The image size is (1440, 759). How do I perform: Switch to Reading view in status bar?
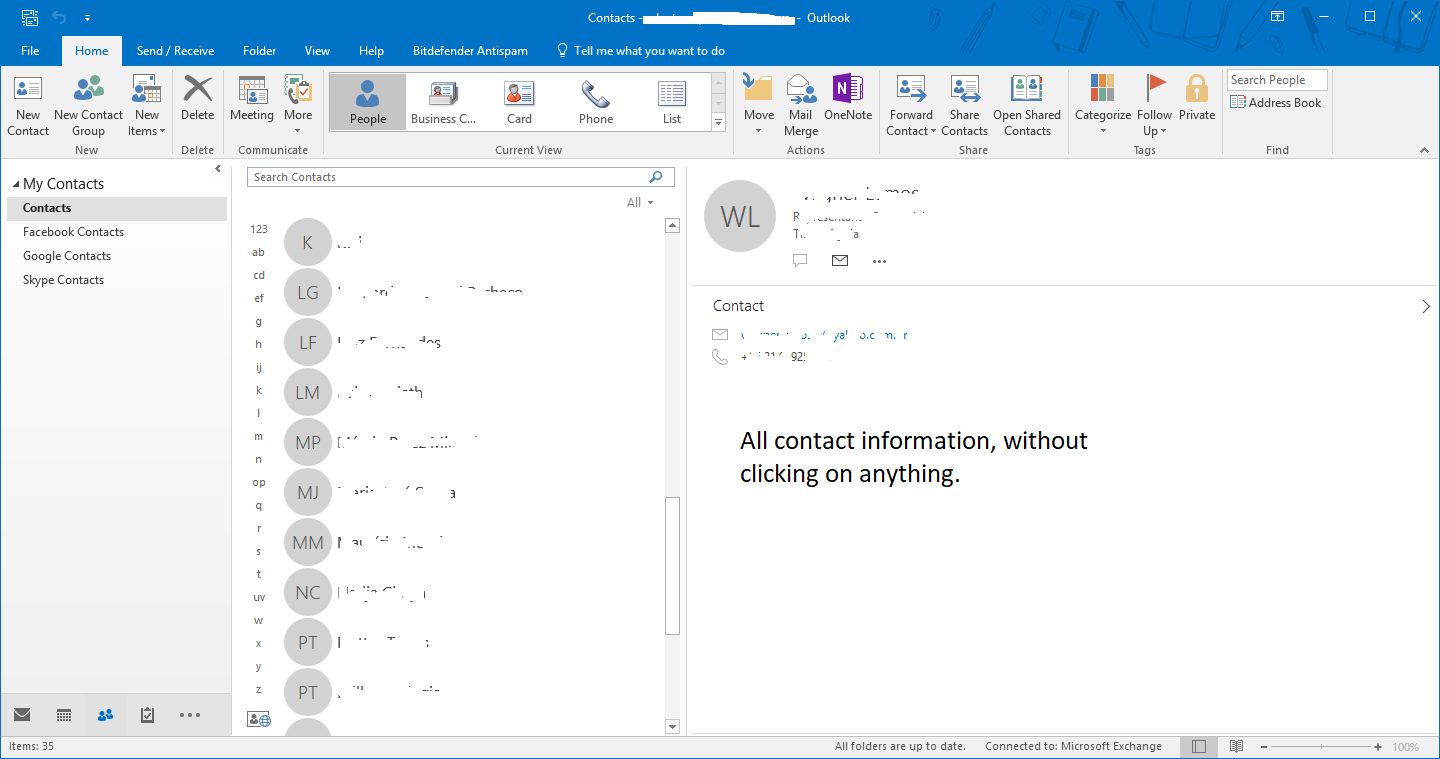point(1237,747)
